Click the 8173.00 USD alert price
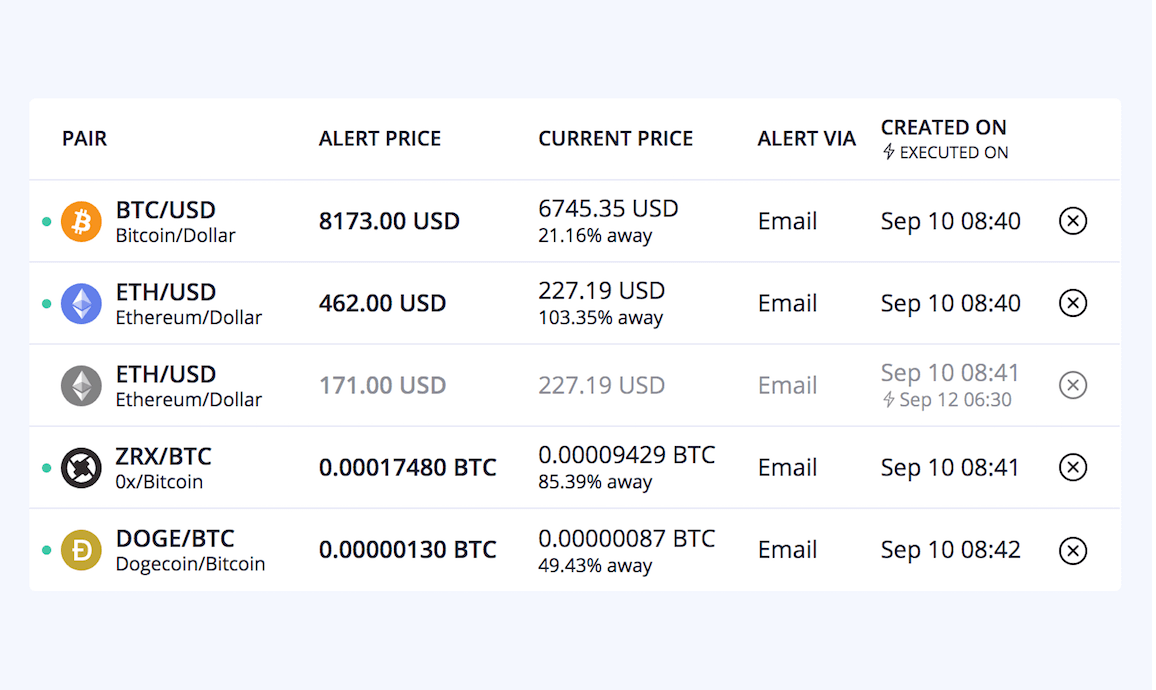Screen dimensions: 1156x690 [x=389, y=221]
